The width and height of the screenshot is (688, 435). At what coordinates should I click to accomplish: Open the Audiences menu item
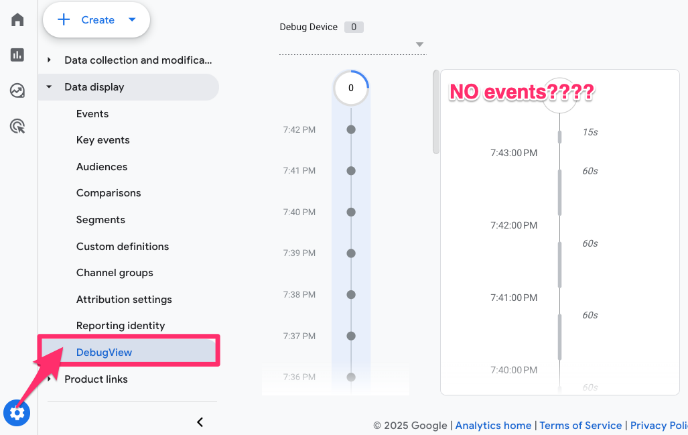click(102, 167)
